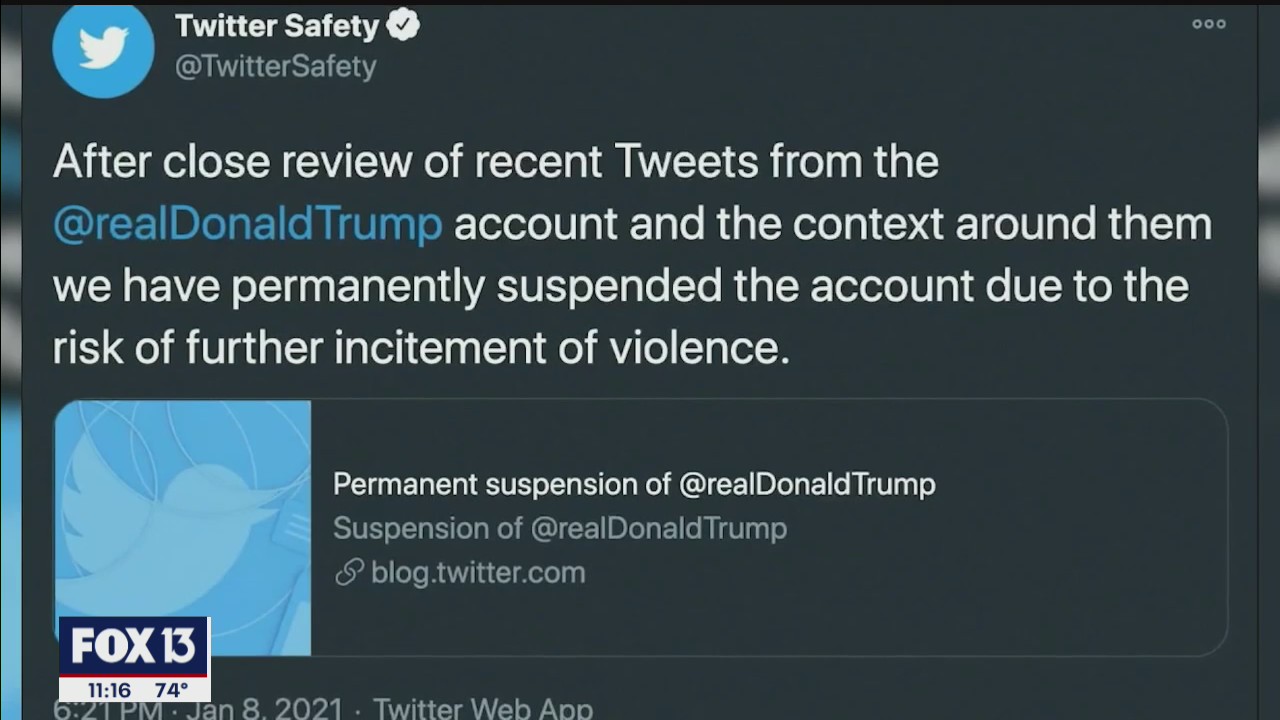Screen dimensions: 1280x720
Task: Click the 11:16 clock in the FOX 13 bug
Action: click(110, 690)
